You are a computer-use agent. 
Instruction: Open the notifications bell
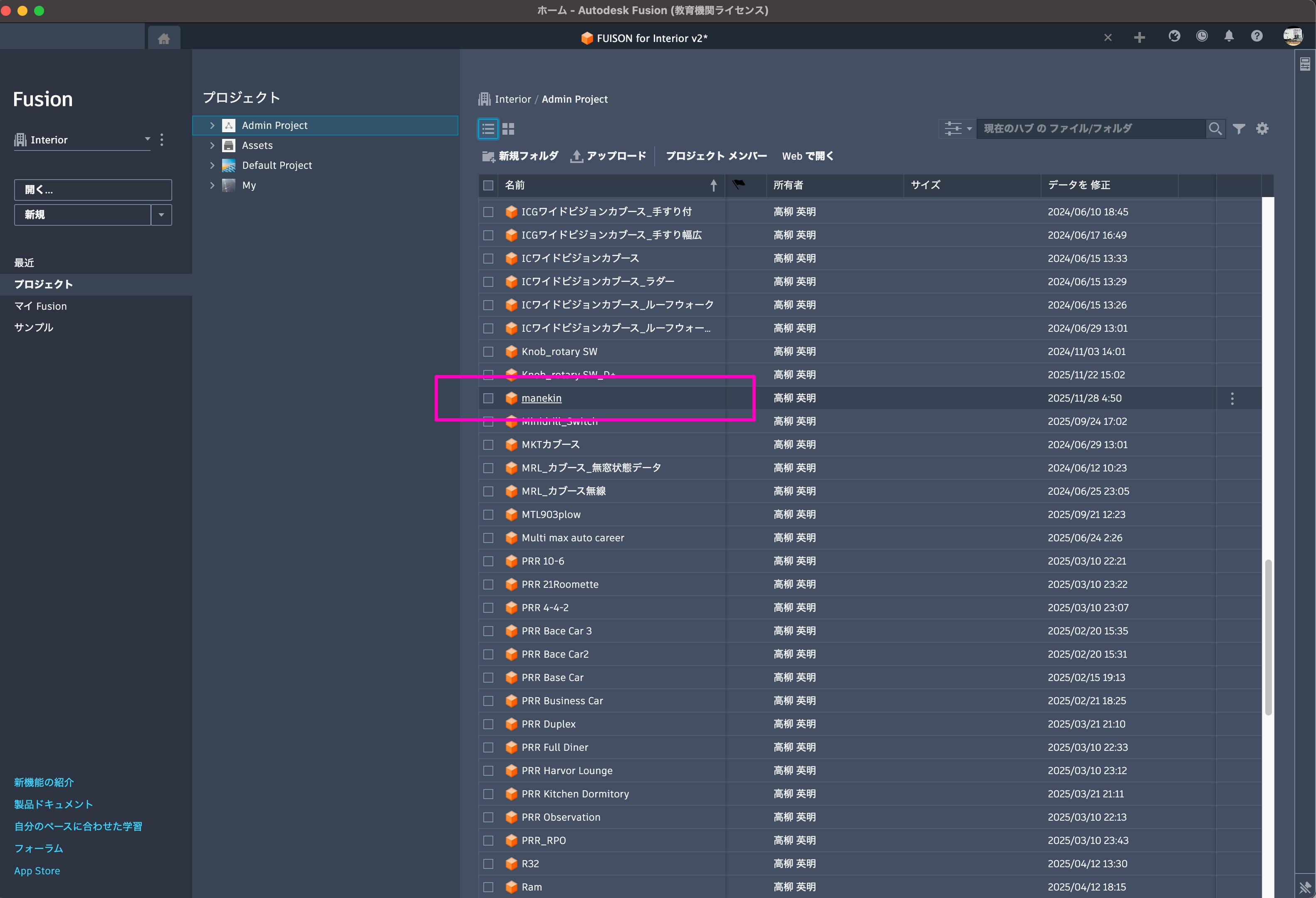pos(1229,37)
